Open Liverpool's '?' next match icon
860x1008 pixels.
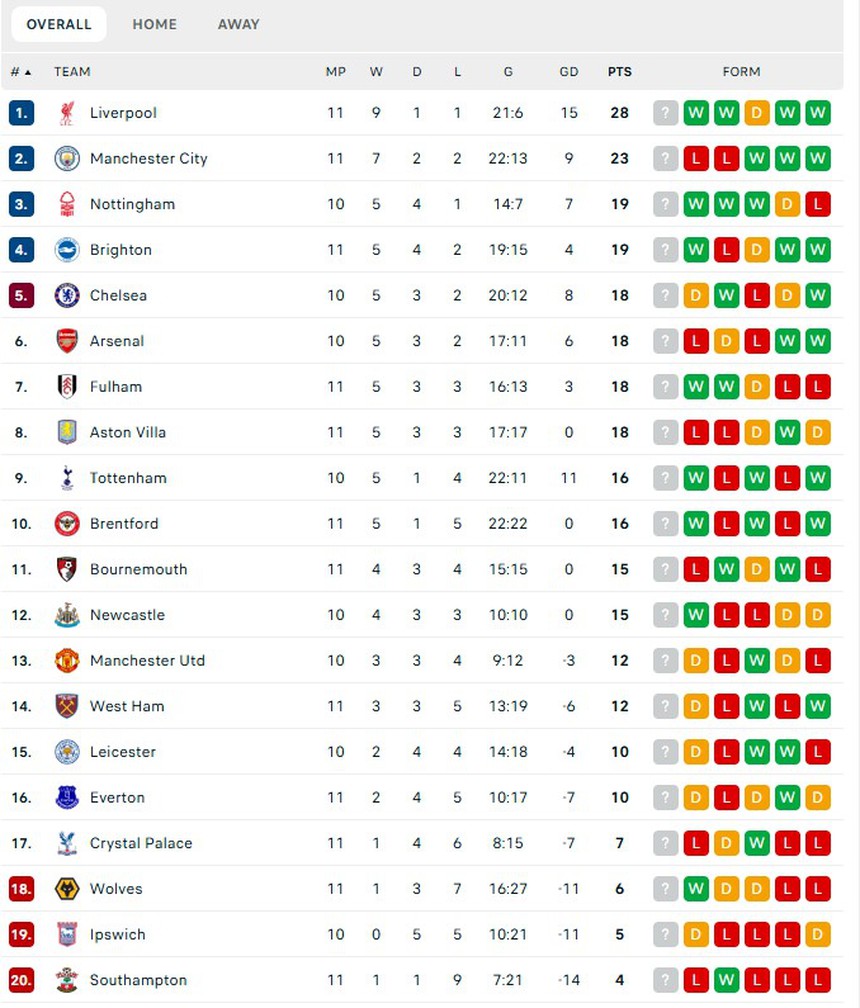pyautogui.click(x=665, y=113)
